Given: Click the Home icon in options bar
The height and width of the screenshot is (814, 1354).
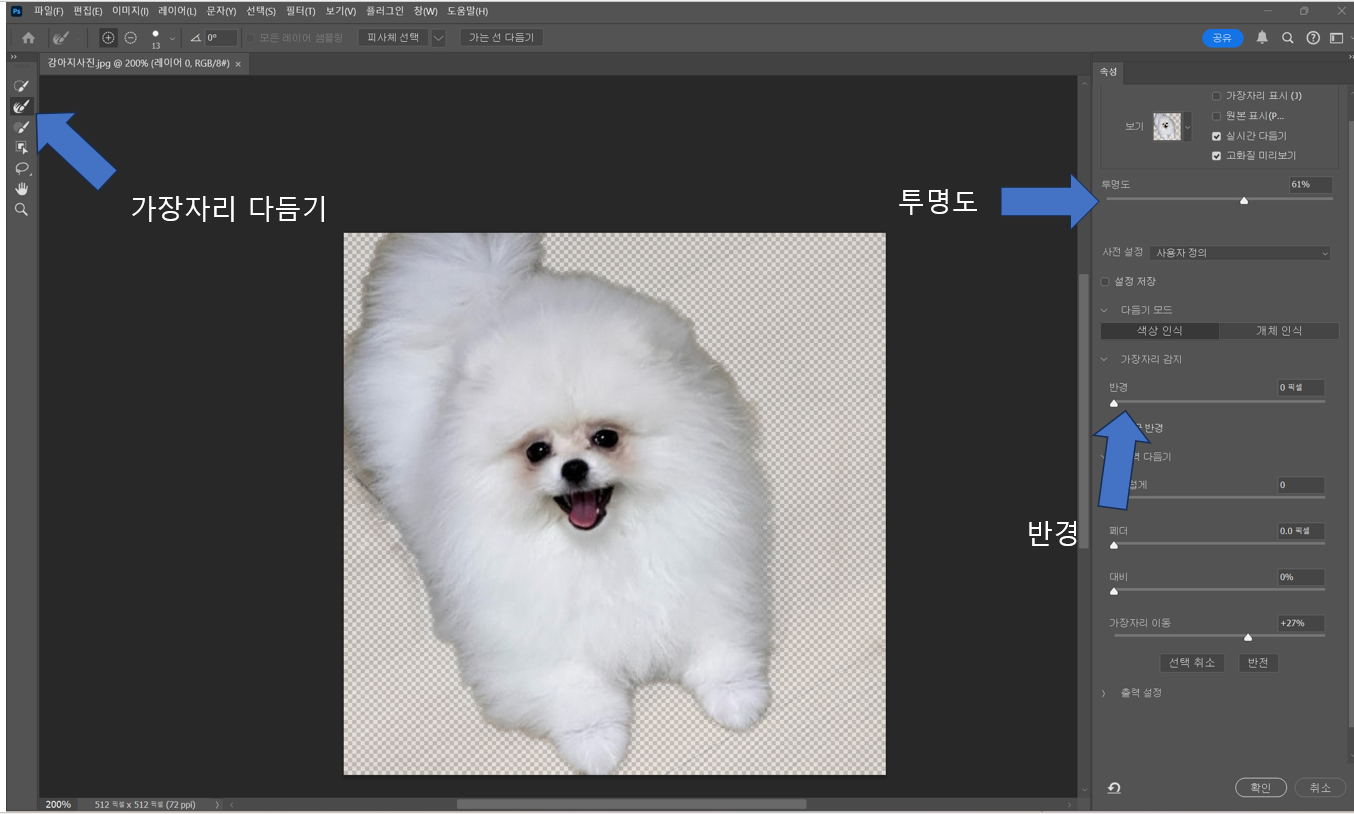Looking at the screenshot, I should (x=28, y=38).
